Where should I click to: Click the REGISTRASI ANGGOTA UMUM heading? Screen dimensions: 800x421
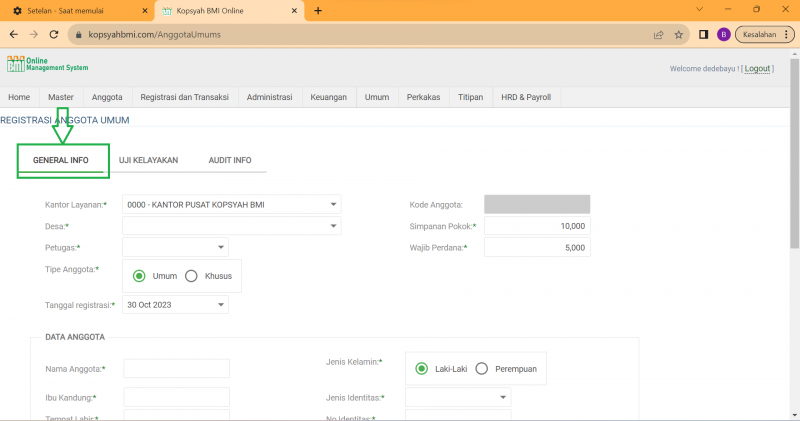pyautogui.click(x=65, y=120)
